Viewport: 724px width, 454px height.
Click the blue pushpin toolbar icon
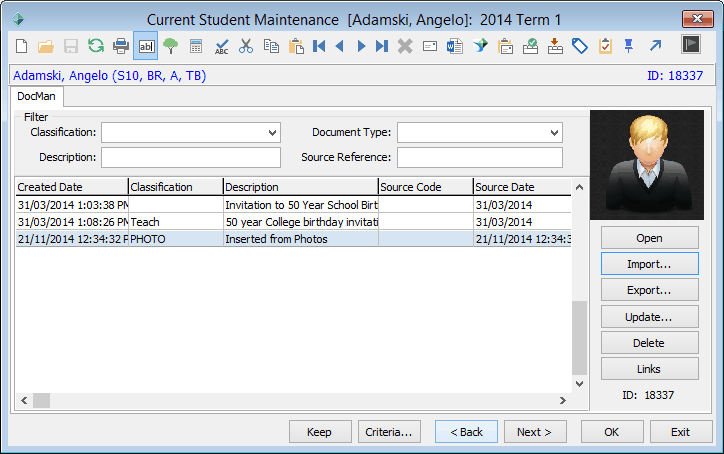(x=628, y=46)
